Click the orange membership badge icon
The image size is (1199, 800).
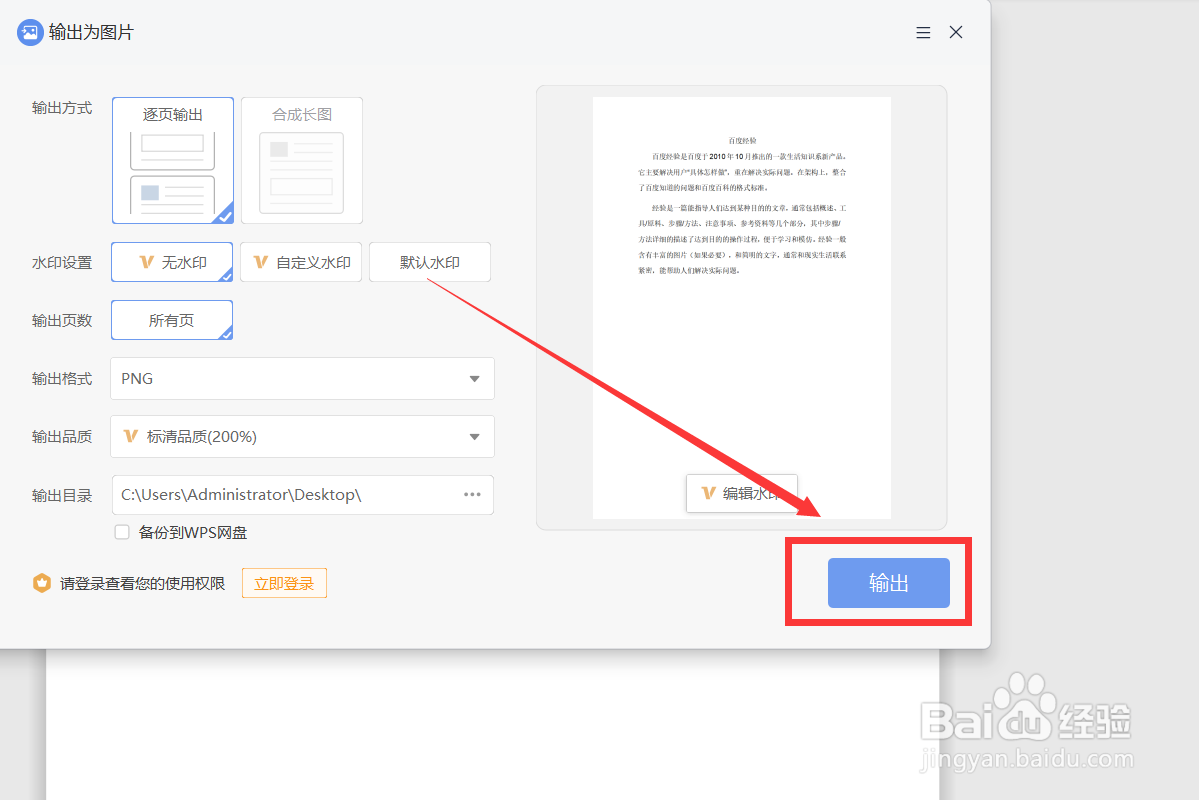tap(41, 584)
